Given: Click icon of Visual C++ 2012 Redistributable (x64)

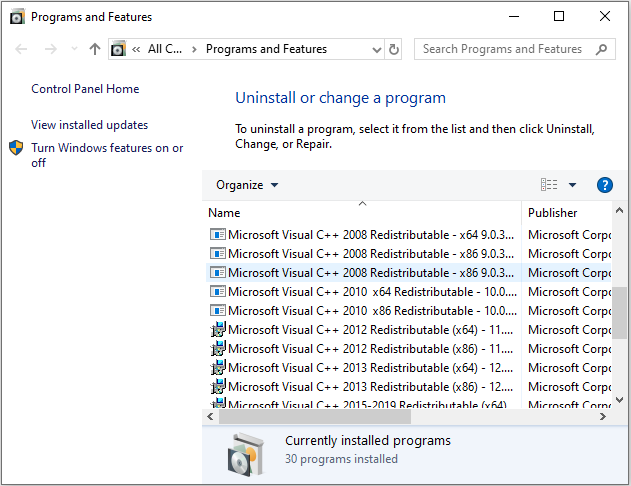Looking at the screenshot, I should click(217, 330).
